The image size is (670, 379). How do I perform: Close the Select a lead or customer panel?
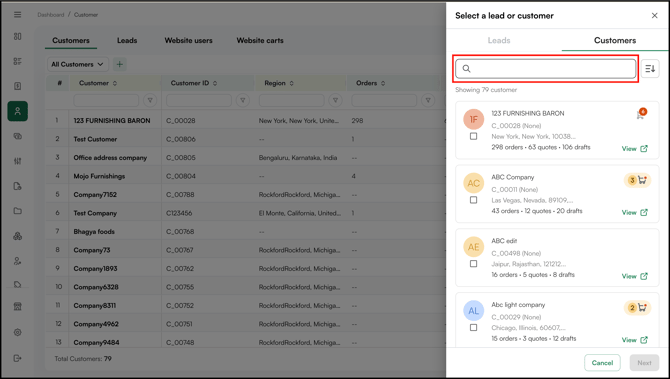point(654,16)
